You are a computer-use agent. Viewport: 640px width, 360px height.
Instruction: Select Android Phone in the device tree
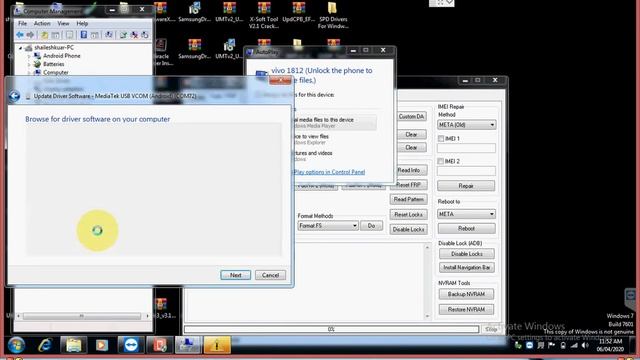click(61, 56)
